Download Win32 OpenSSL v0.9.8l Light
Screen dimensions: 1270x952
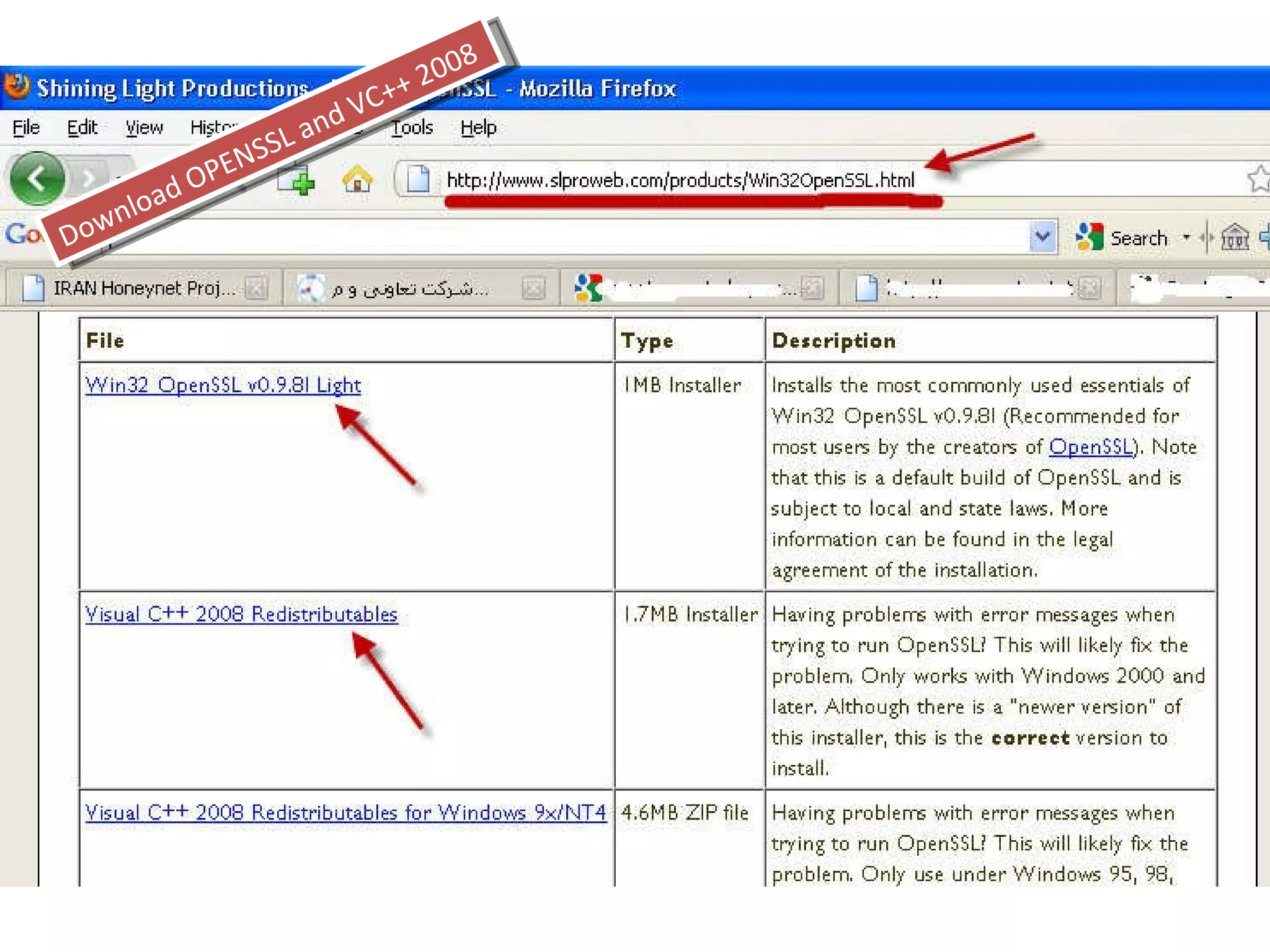point(223,385)
